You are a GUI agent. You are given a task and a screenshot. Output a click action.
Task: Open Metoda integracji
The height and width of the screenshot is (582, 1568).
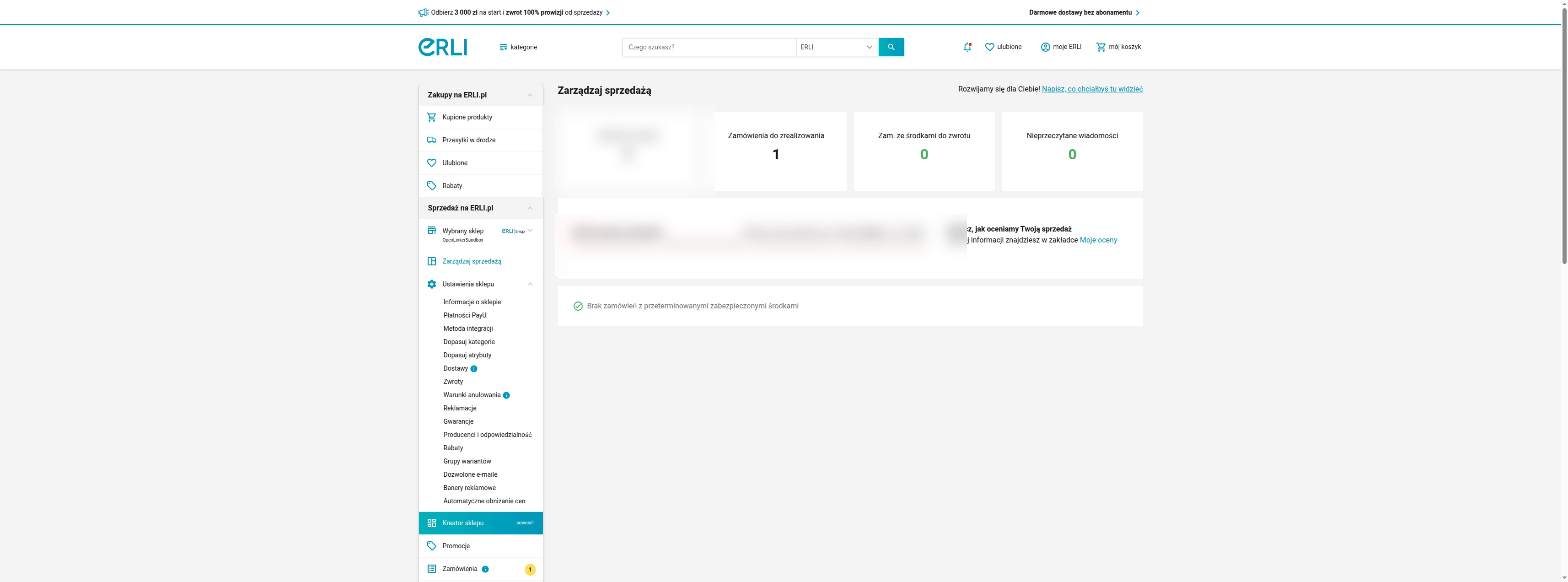coord(467,329)
